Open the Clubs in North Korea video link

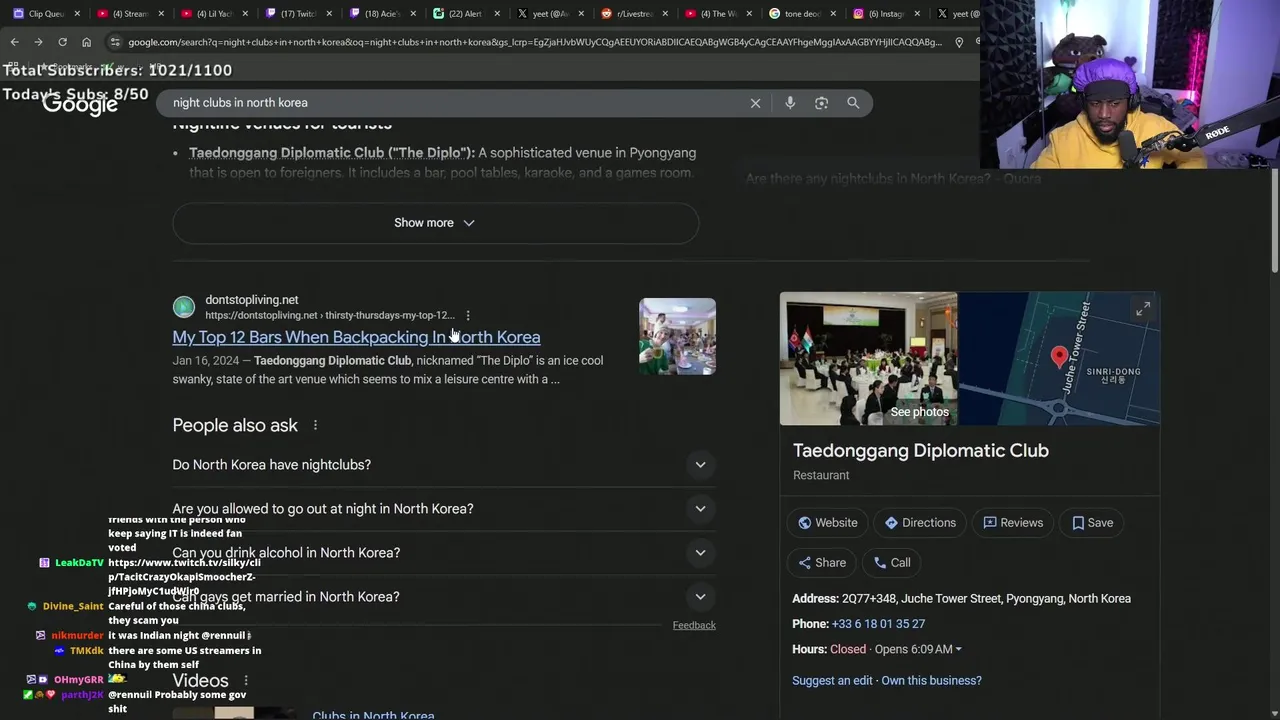tap(373, 715)
